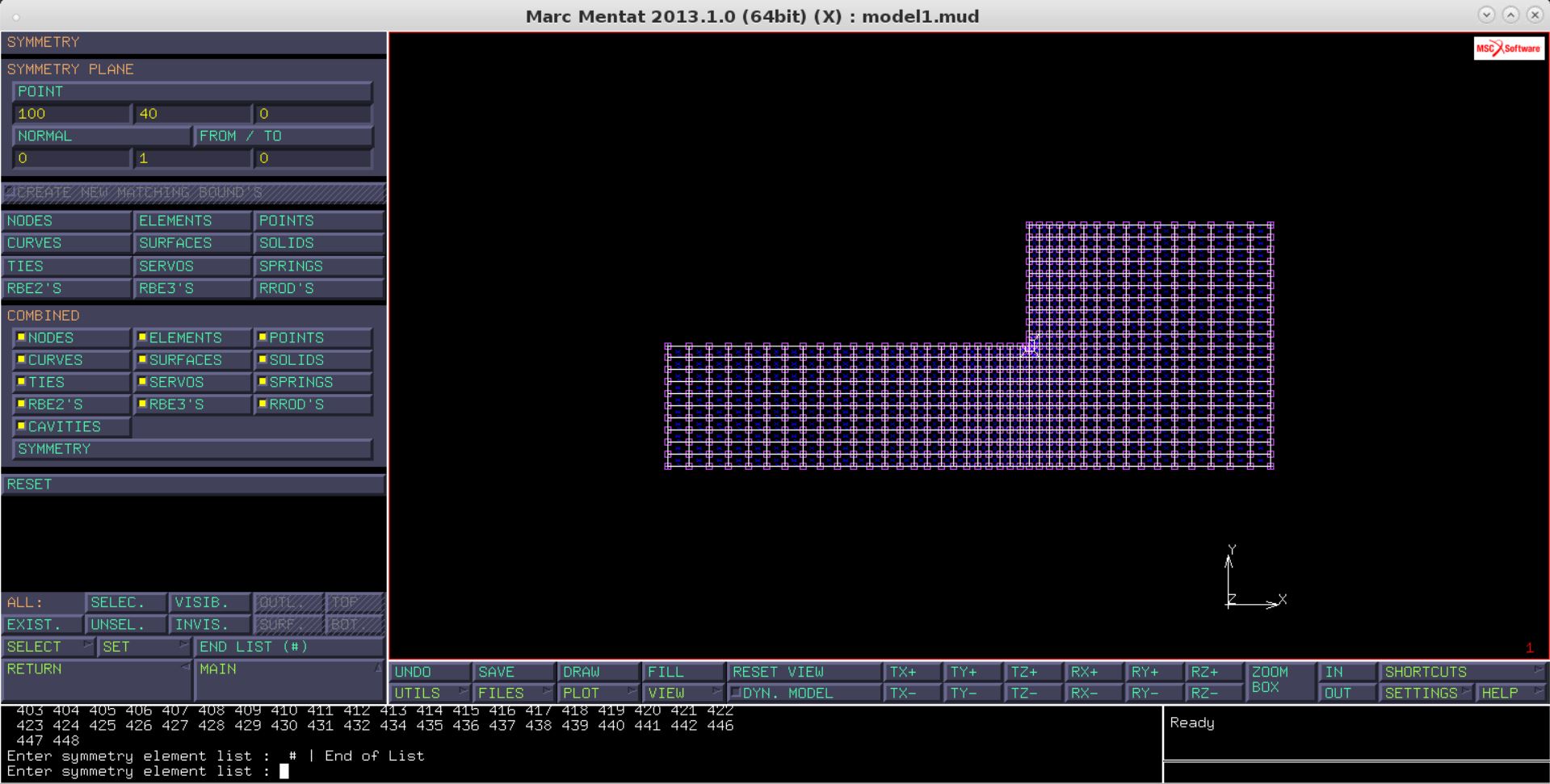Toggle combined CURVES option
Screen dimensions: 1550x784
tap(71, 360)
